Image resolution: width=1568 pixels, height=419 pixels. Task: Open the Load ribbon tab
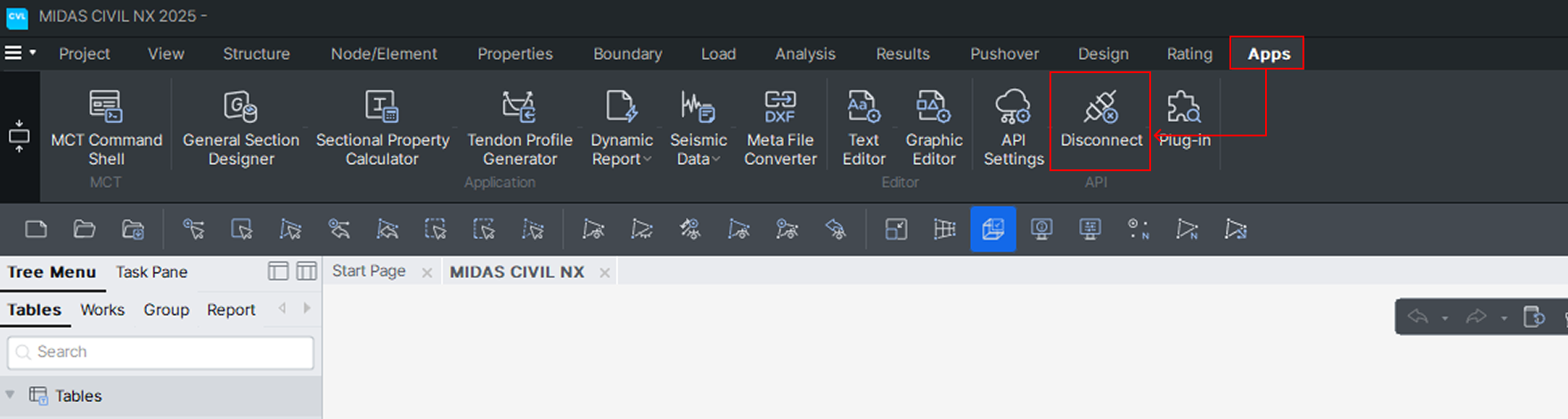[718, 53]
